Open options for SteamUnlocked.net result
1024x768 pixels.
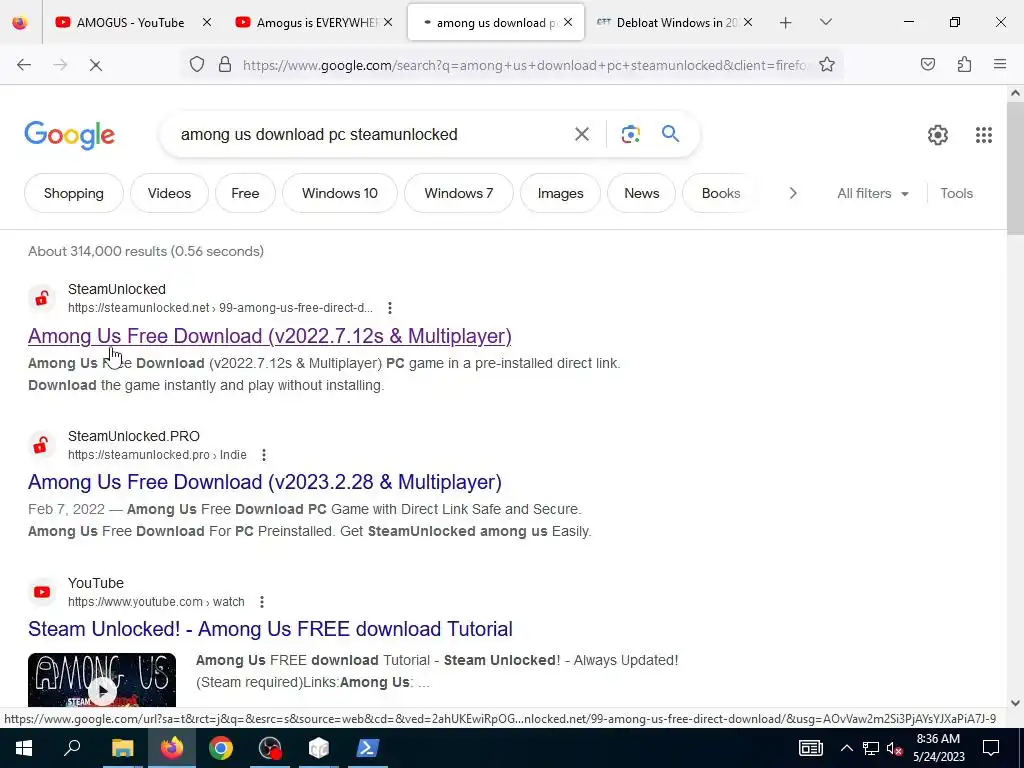pos(390,308)
